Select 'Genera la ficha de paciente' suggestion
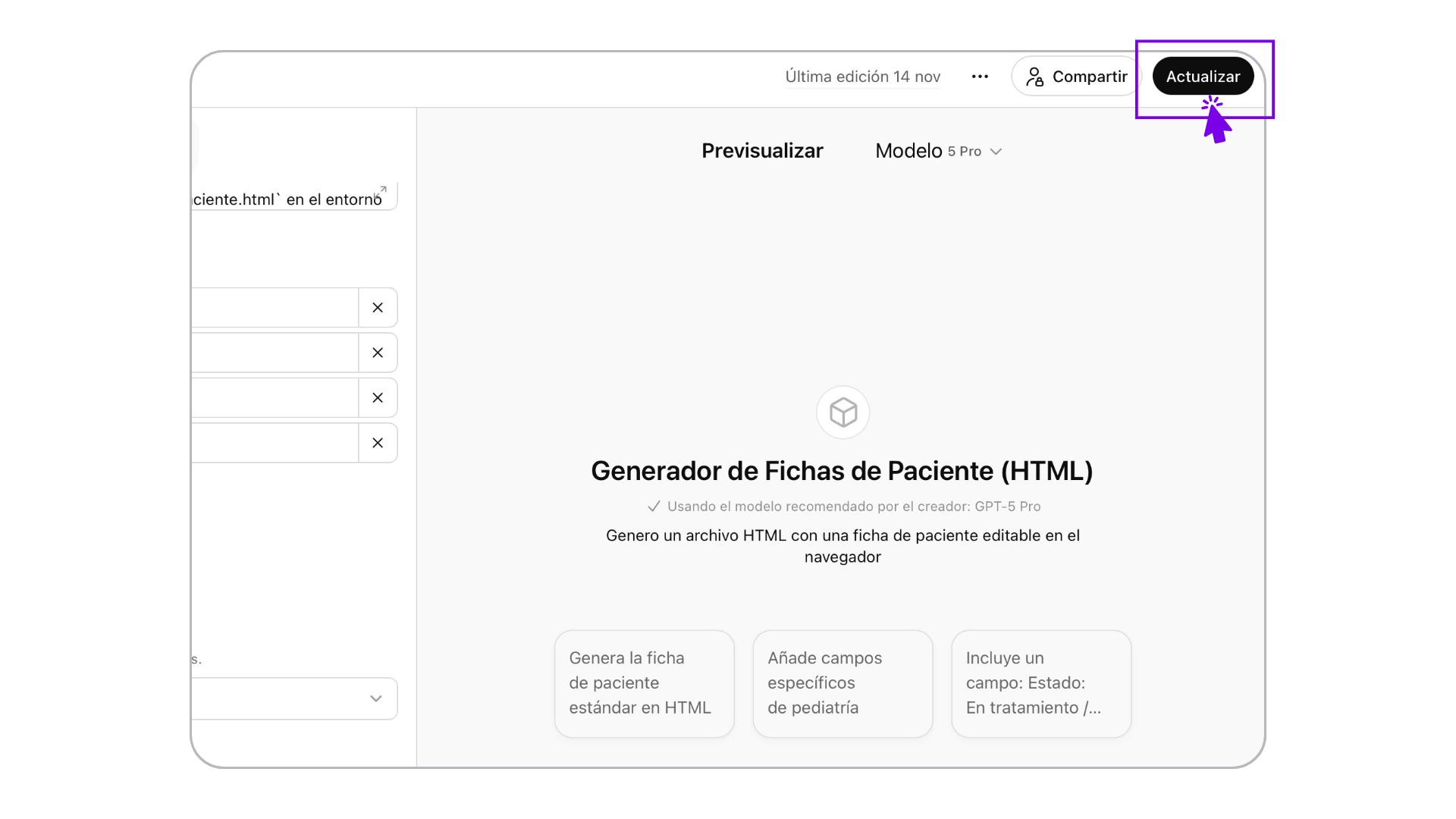1456x819 pixels. pos(644,683)
